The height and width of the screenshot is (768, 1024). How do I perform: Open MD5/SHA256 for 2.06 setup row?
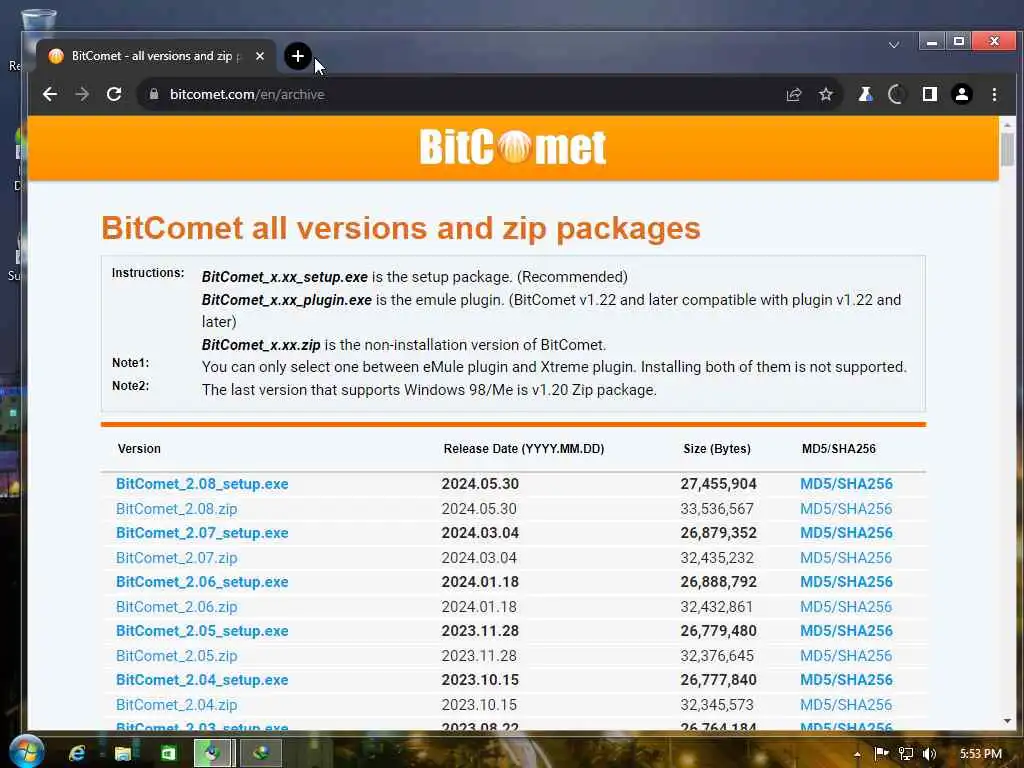pyautogui.click(x=846, y=582)
